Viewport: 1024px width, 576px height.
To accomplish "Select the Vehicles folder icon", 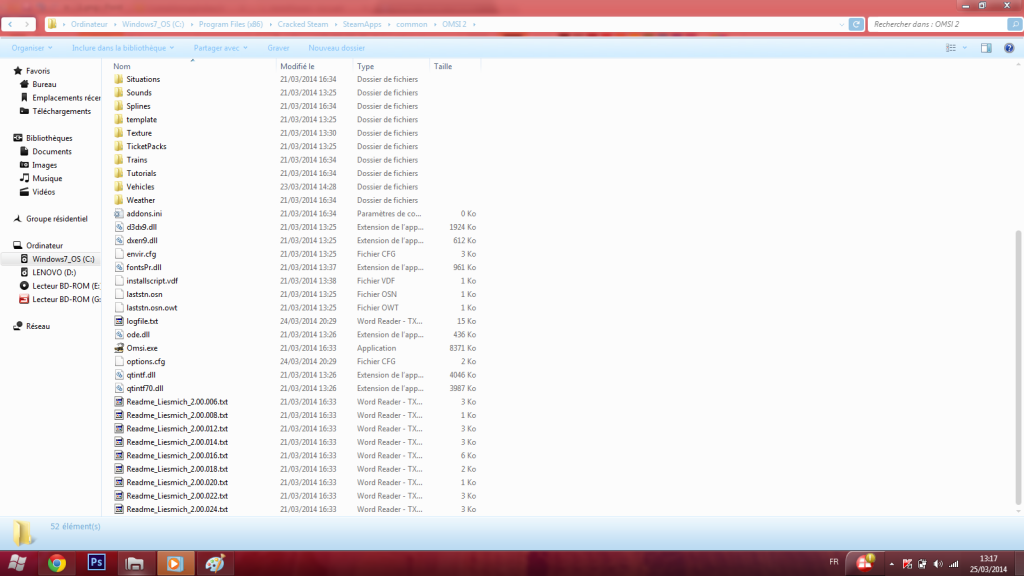I will (118, 187).
